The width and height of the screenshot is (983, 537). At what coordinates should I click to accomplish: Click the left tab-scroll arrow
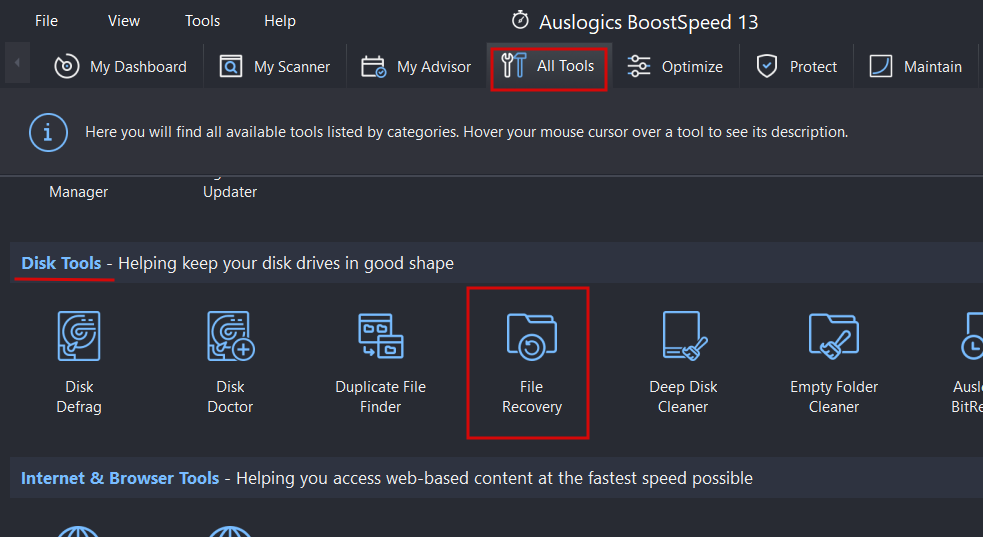coord(17,63)
